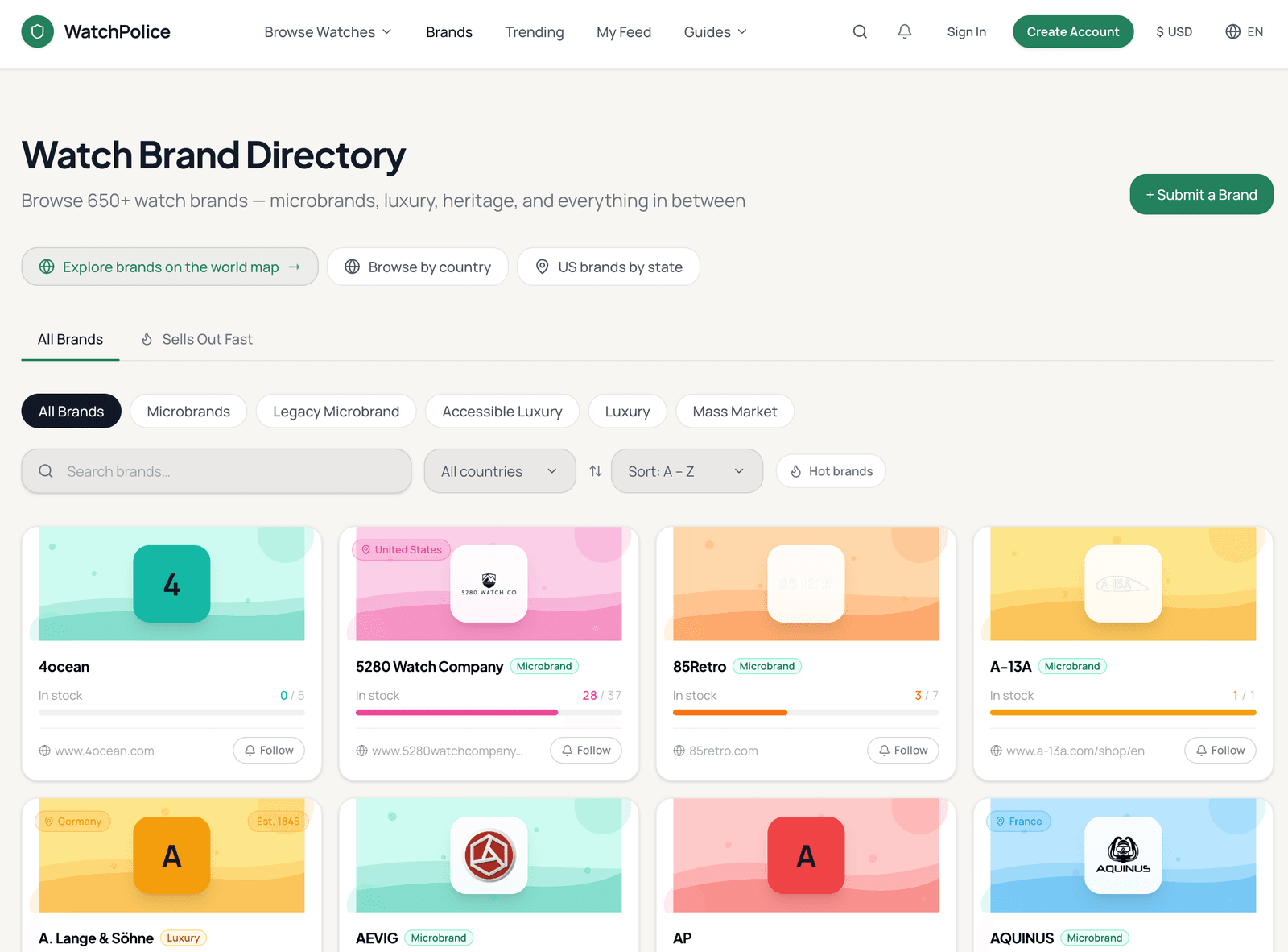Click the sort direction arrows icon
Image resolution: width=1288 pixels, height=952 pixels.
[x=596, y=471]
